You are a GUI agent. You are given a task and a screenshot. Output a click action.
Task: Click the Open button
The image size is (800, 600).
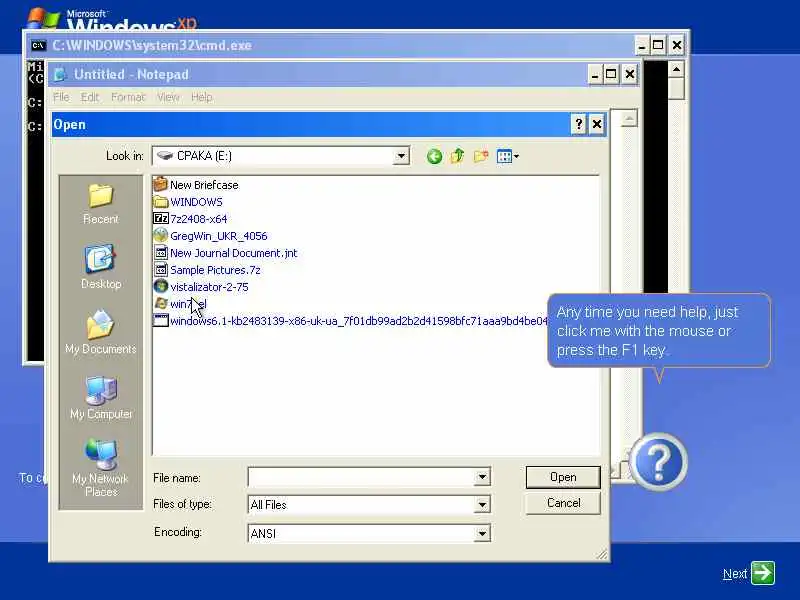click(563, 477)
